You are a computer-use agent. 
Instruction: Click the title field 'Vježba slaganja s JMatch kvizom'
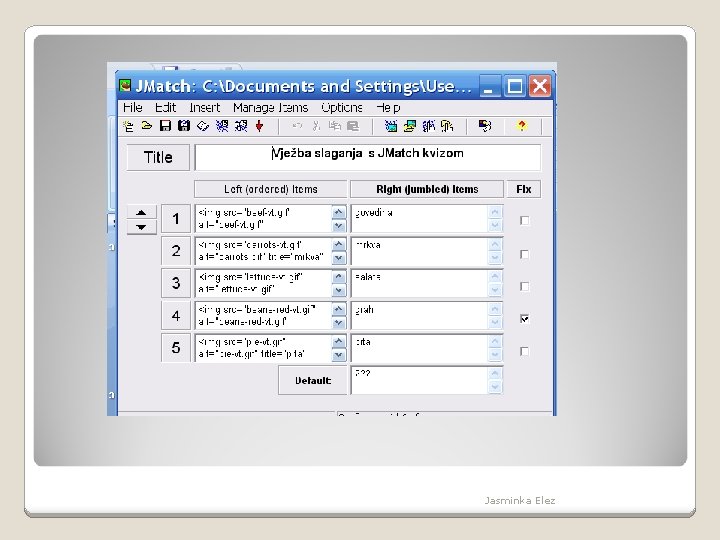(x=368, y=158)
